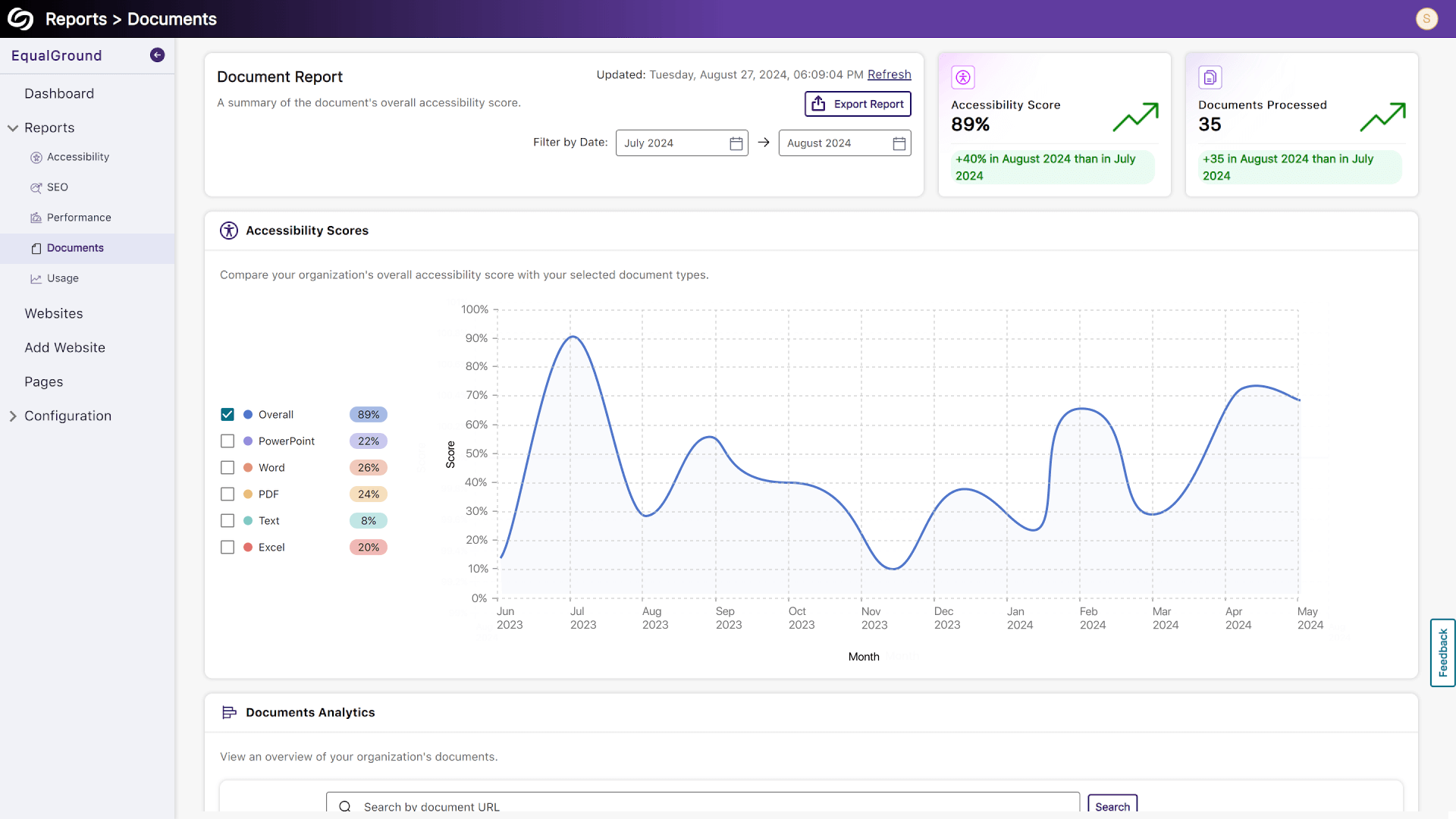Click the Accessibility sidebar icon
1456x819 pixels.
pos(36,158)
